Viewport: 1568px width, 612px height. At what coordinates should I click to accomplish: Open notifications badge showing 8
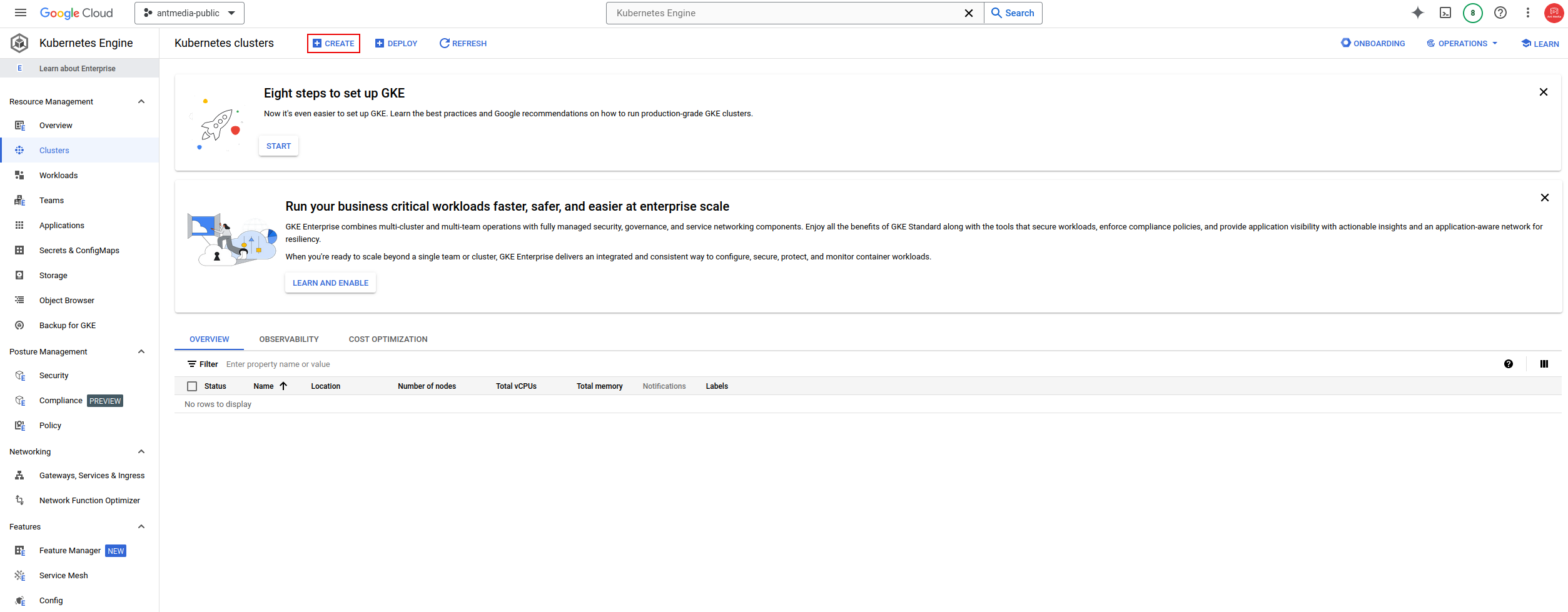(x=1473, y=13)
